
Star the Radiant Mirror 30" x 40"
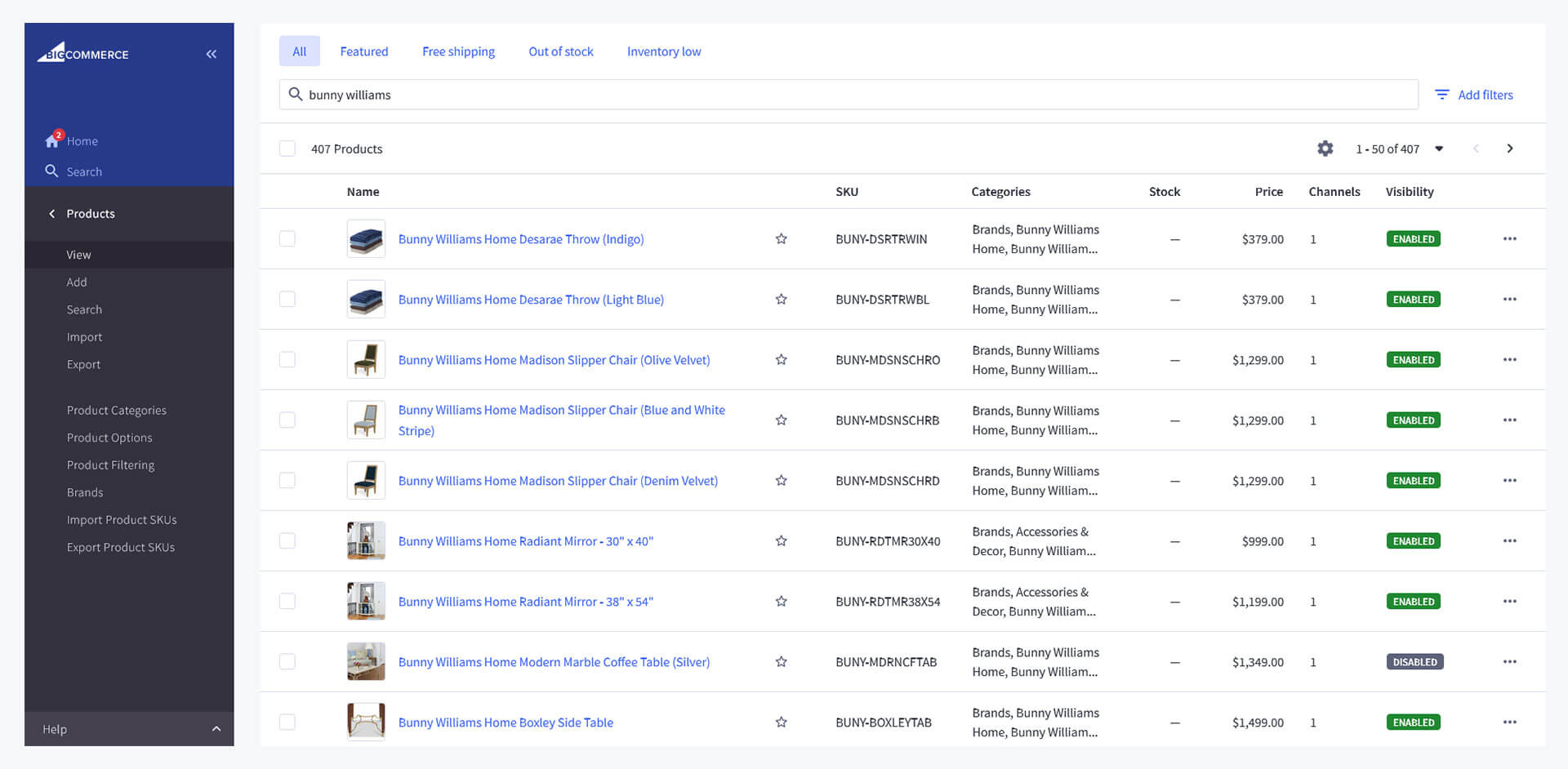782,541
